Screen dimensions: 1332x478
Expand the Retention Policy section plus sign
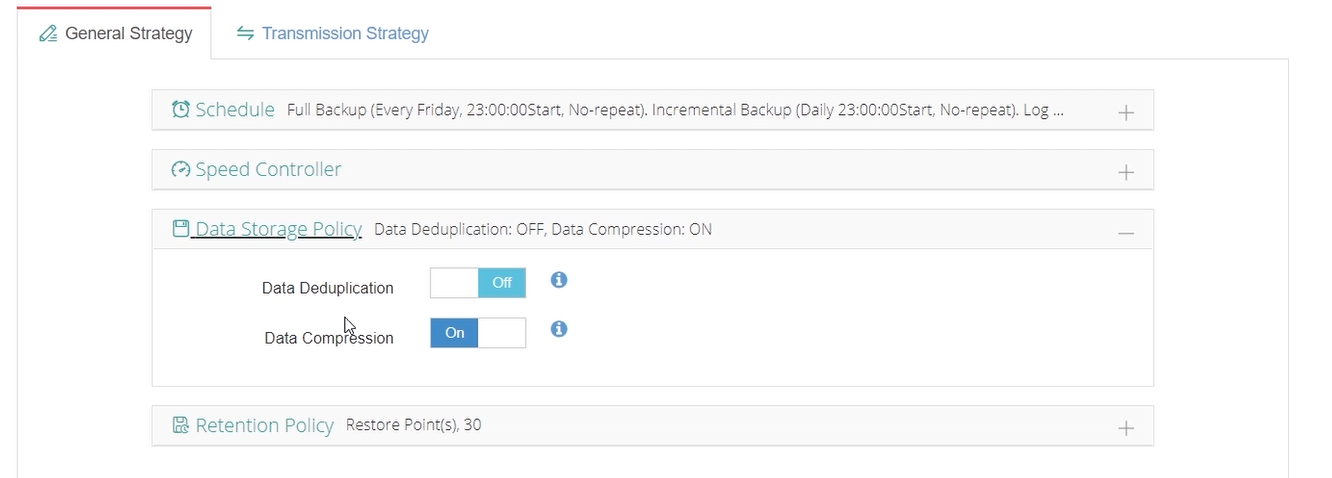click(1126, 428)
